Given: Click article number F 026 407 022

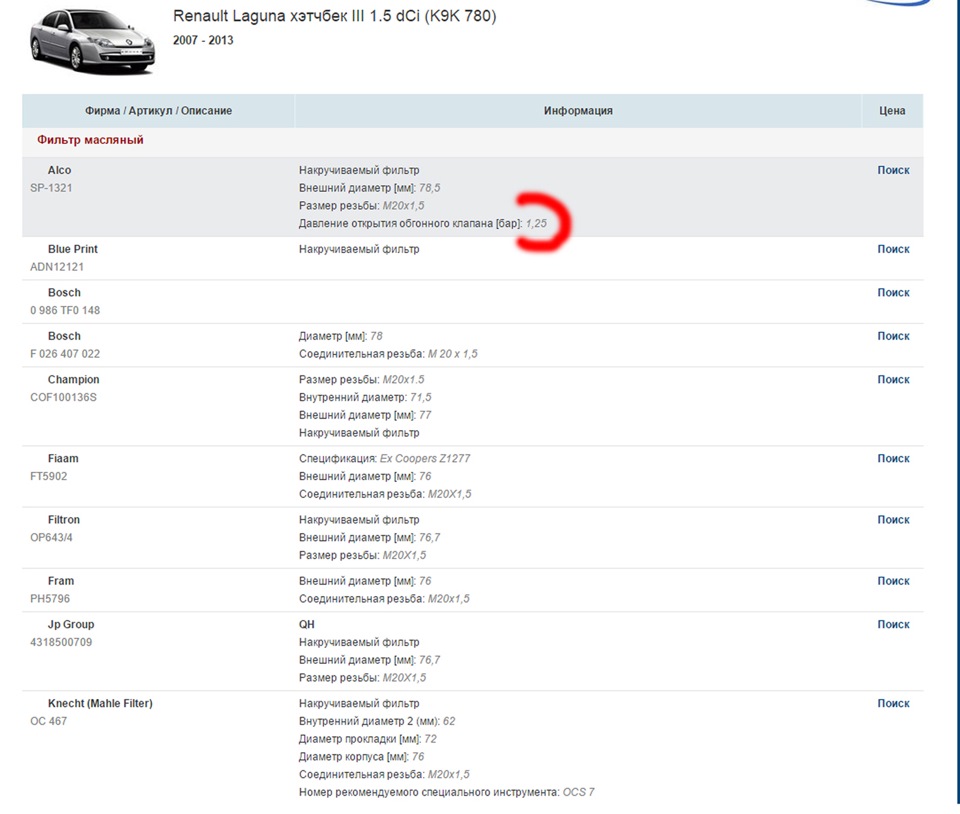Looking at the screenshot, I should pyautogui.click(x=65, y=354).
